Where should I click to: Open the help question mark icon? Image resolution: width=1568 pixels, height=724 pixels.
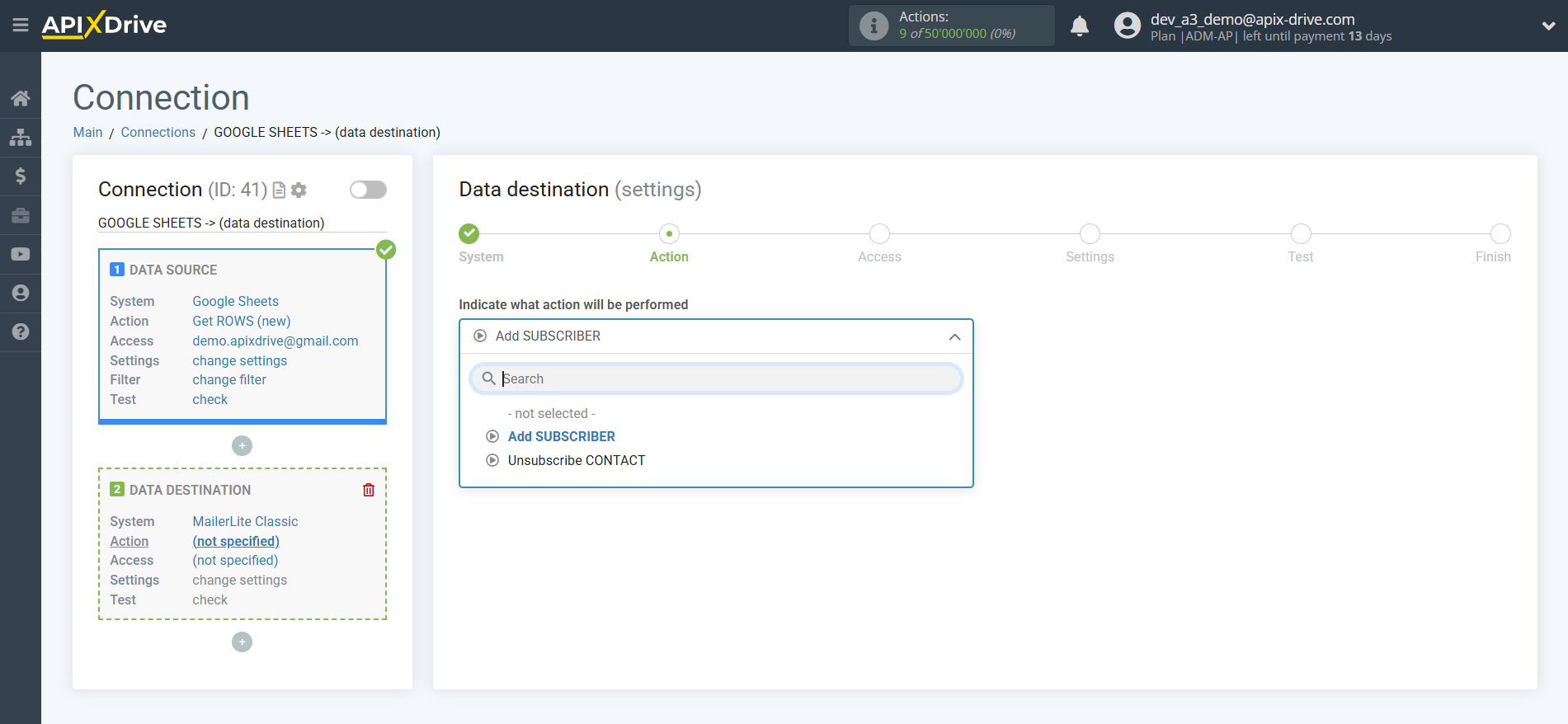[21, 331]
